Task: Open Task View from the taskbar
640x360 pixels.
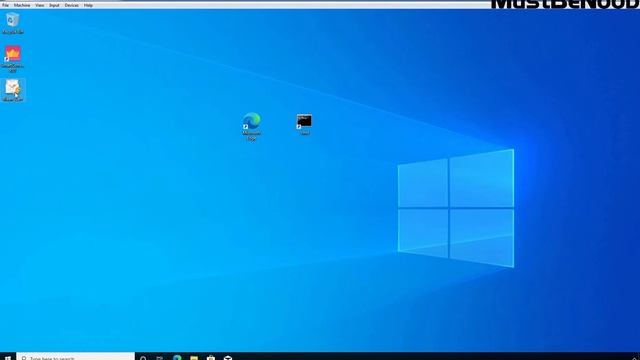Action: pos(160,358)
